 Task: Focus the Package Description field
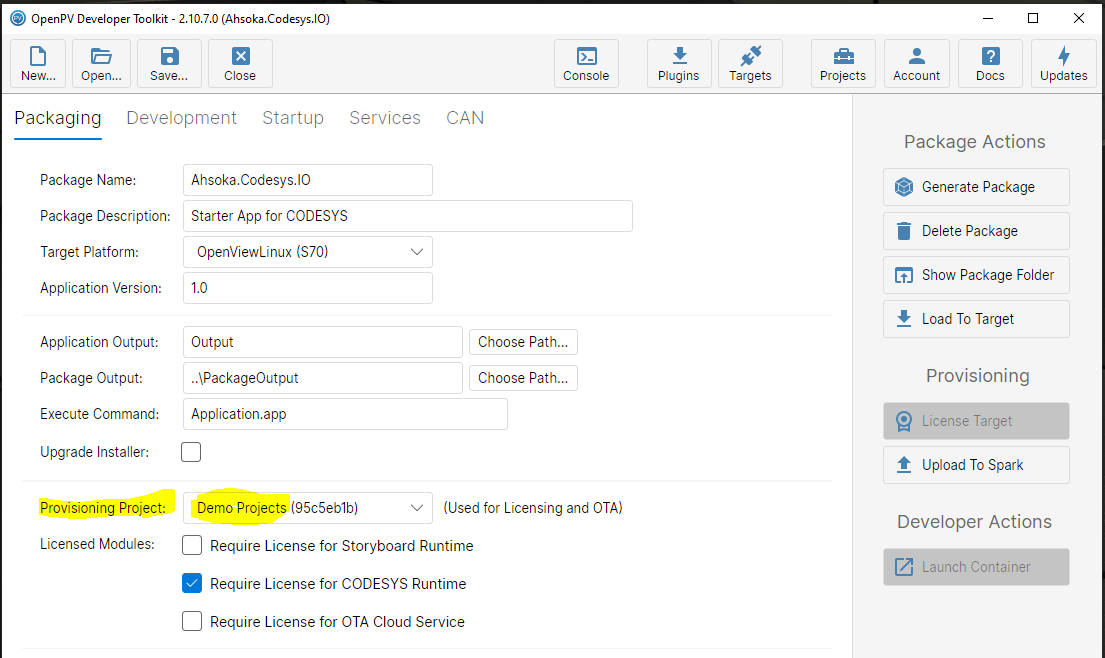pos(407,216)
